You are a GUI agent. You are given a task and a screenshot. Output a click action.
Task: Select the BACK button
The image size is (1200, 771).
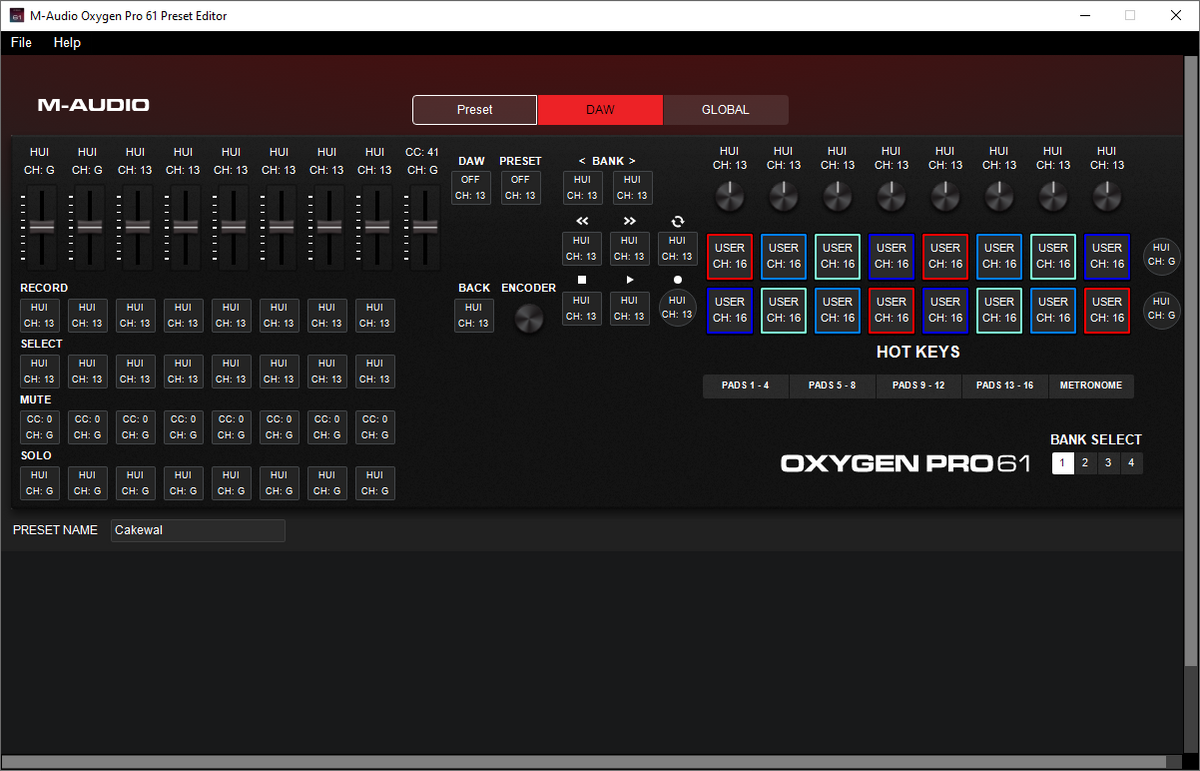[474, 315]
